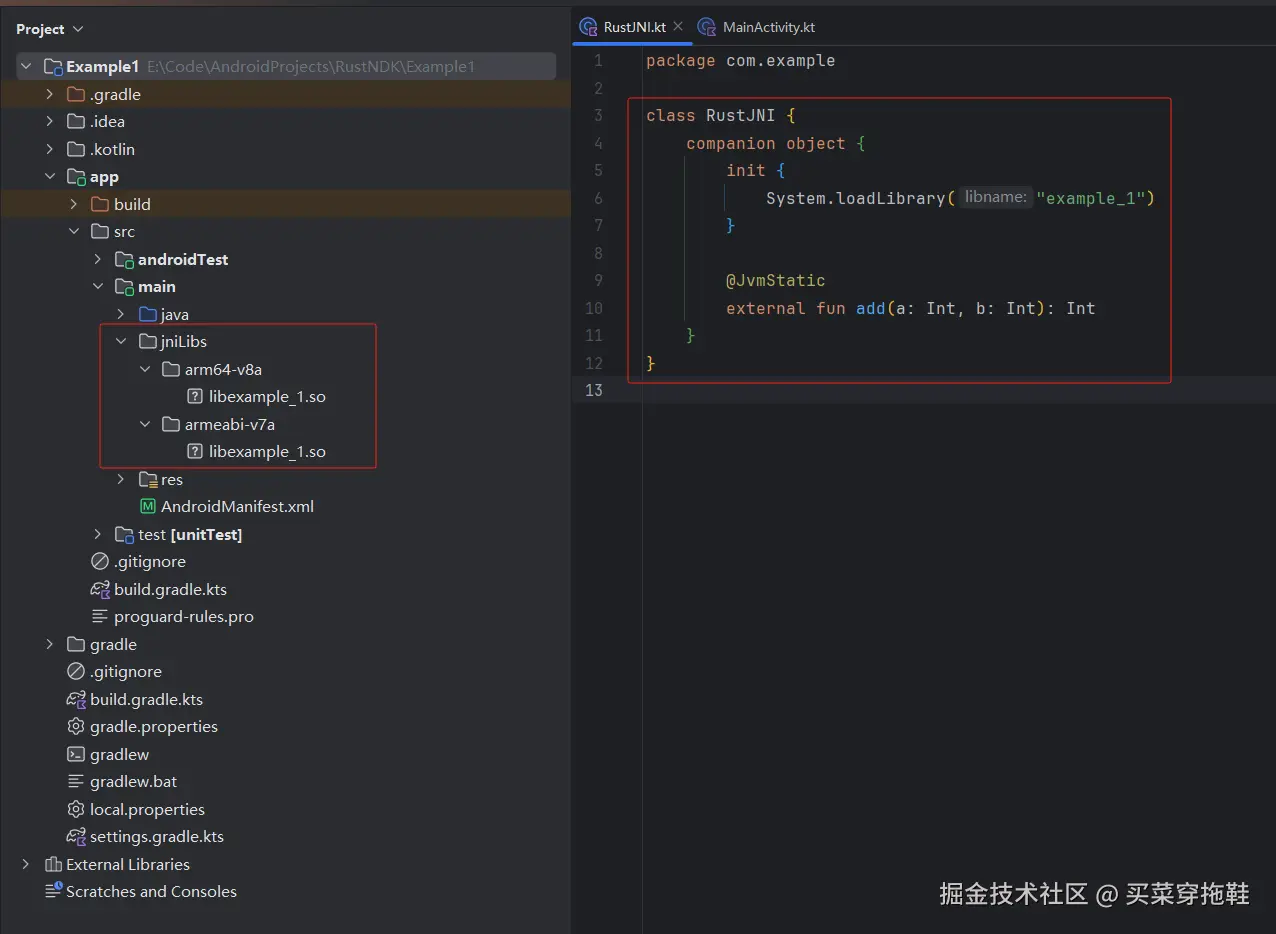This screenshot has width=1276, height=934.
Task: Click the res resources folder icon
Action: coord(148,479)
